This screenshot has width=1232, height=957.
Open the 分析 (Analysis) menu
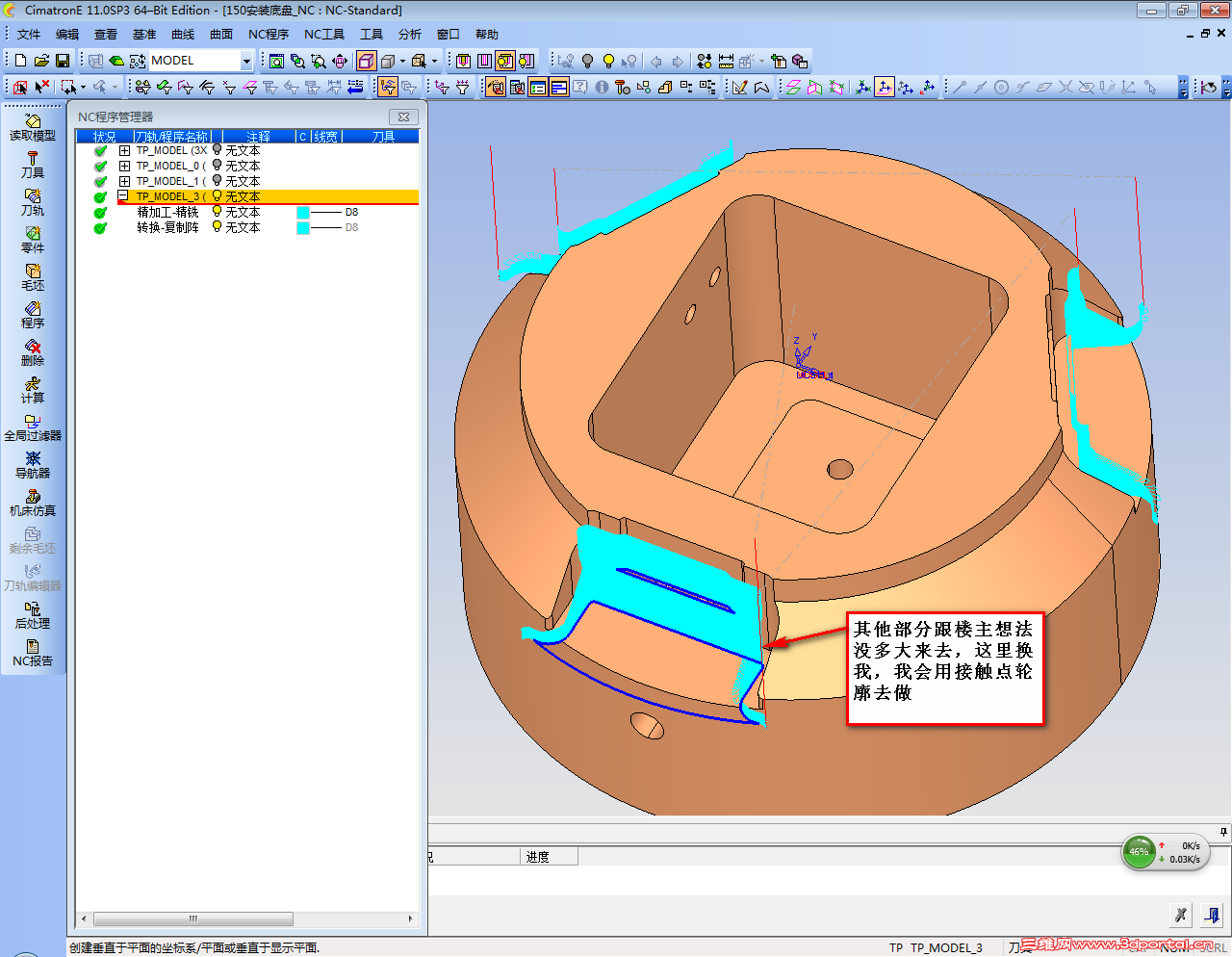(x=410, y=35)
